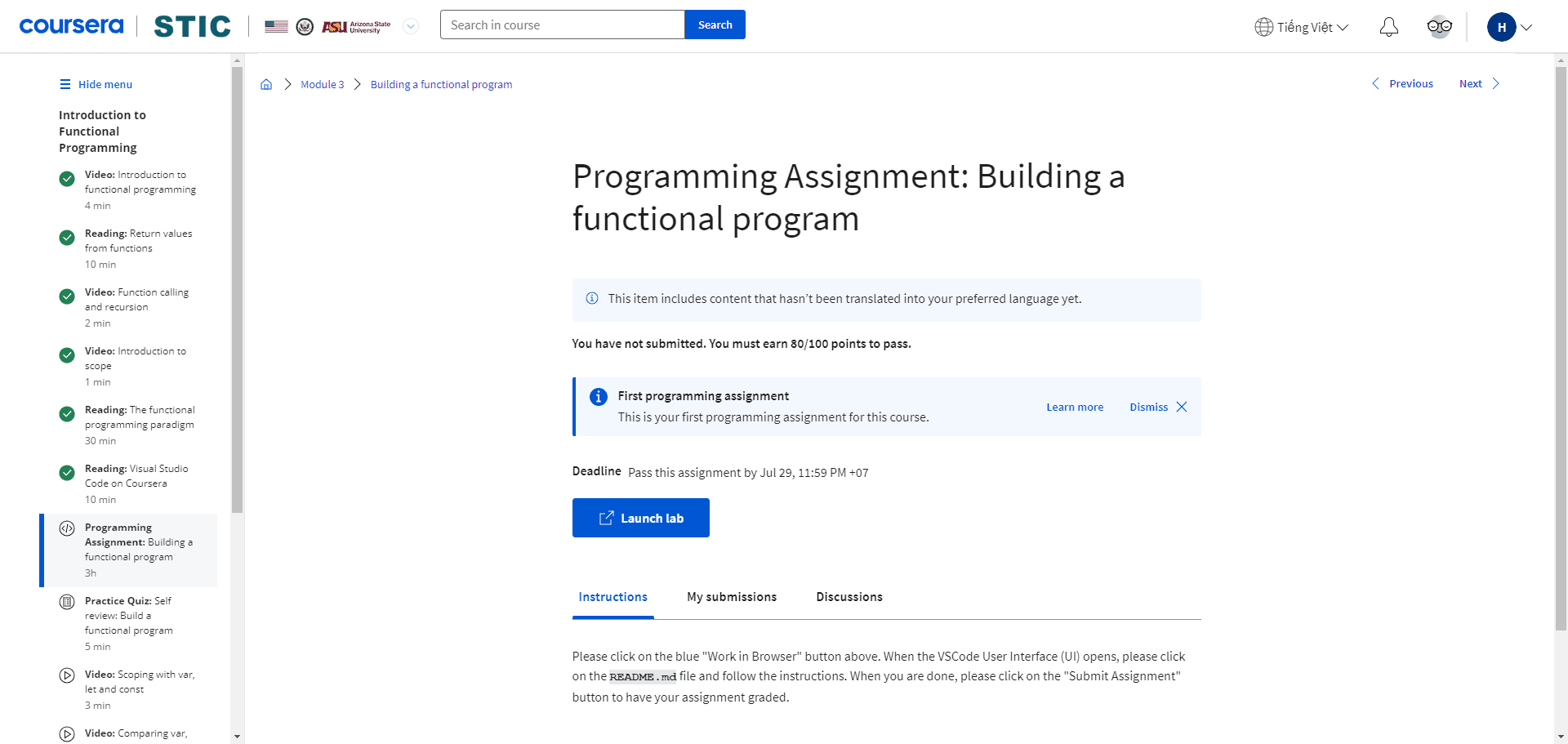Expand the partner logos dropdown chevron
Image resolution: width=1568 pixels, height=744 pixels.
point(412,26)
